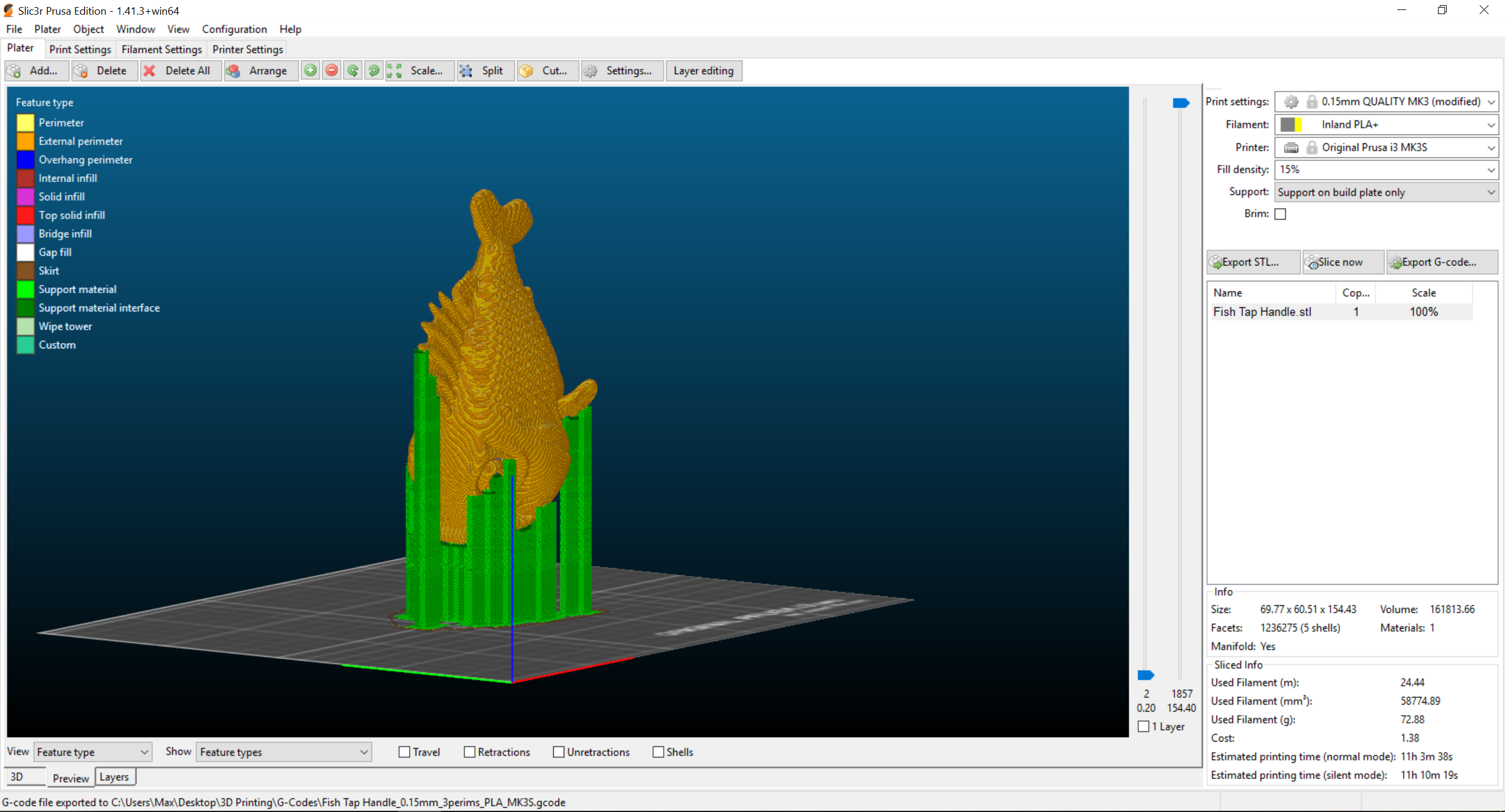Screen dimensions: 1505x812
Task: Open the Cut tool
Action: [548, 71]
